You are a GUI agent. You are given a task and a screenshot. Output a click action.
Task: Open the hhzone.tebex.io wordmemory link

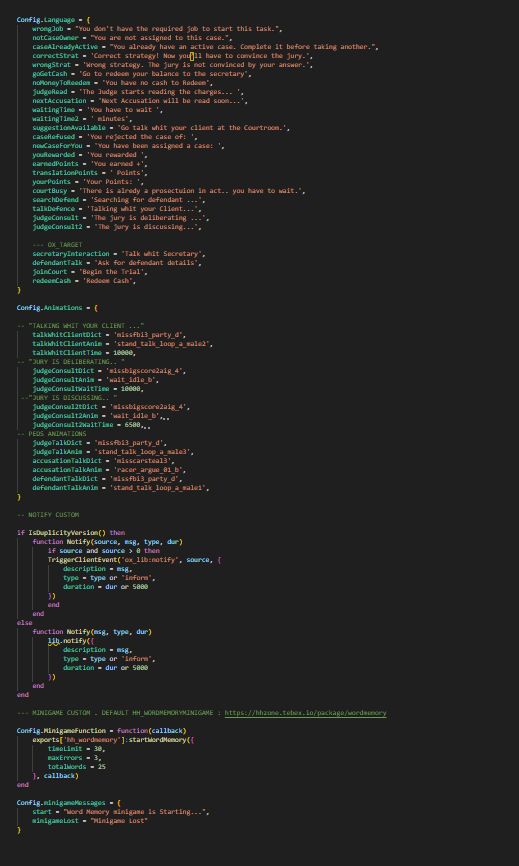(x=305, y=713)
